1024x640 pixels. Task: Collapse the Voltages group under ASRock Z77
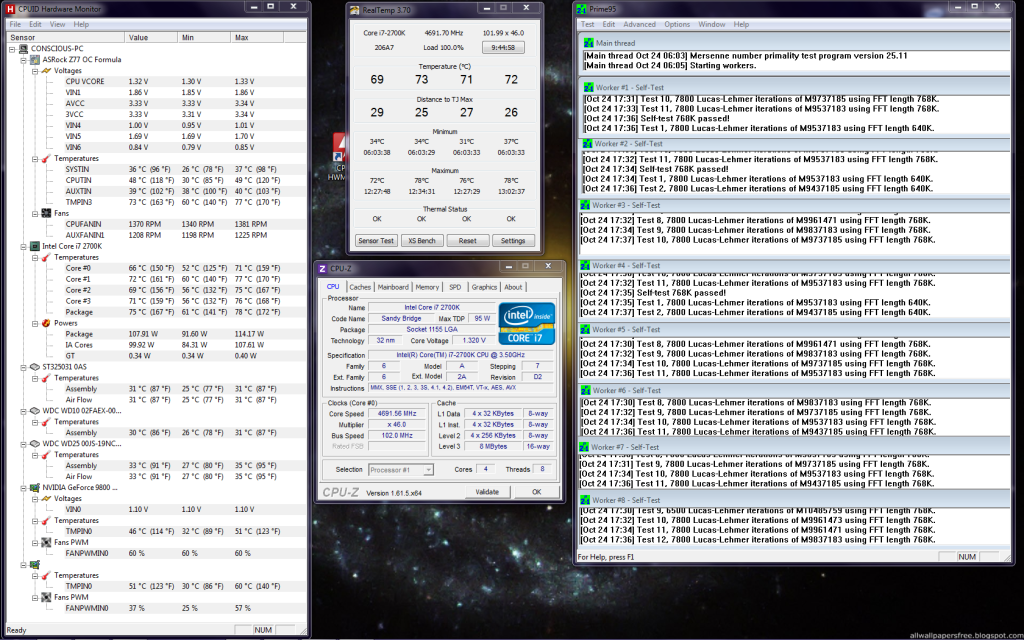coord(35,71)
